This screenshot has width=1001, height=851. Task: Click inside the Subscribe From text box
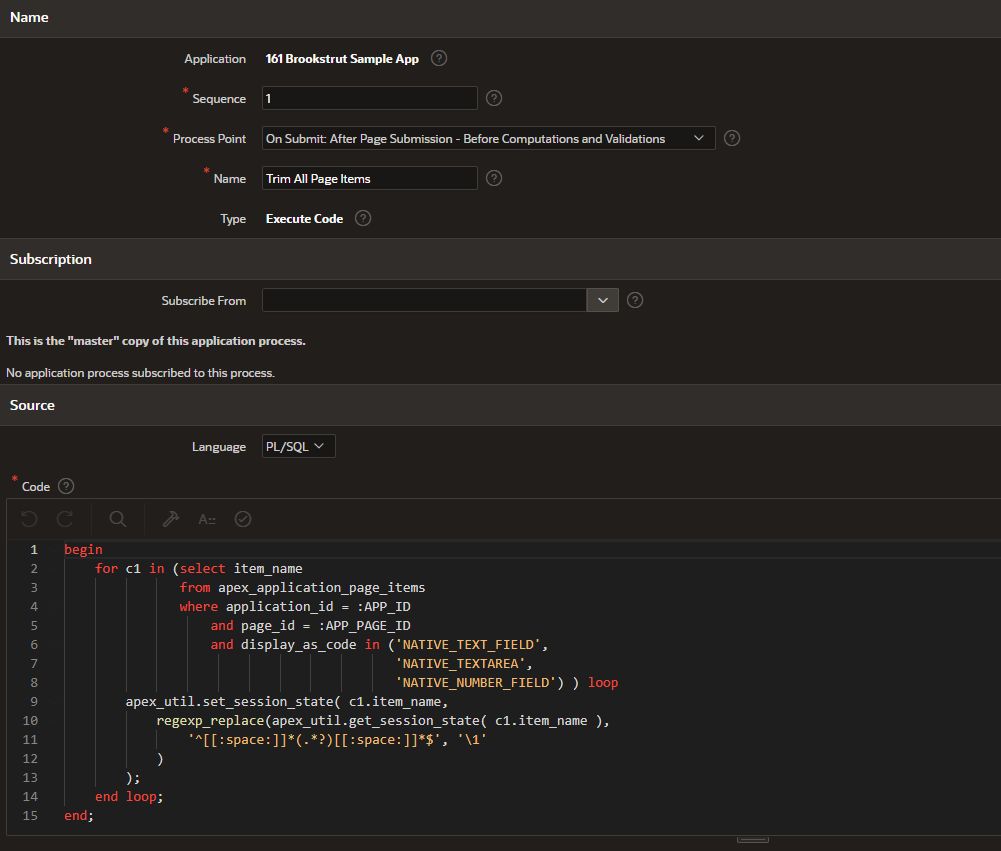[x=424, y=300]
